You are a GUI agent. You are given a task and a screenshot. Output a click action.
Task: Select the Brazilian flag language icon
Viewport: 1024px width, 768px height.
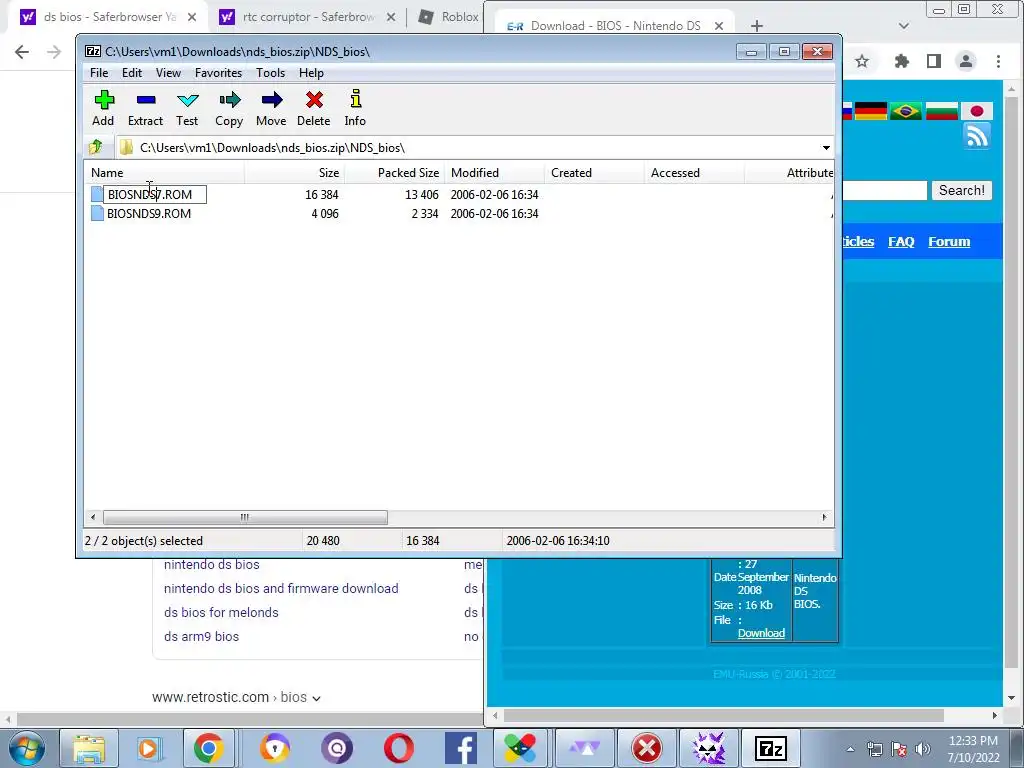906,111
